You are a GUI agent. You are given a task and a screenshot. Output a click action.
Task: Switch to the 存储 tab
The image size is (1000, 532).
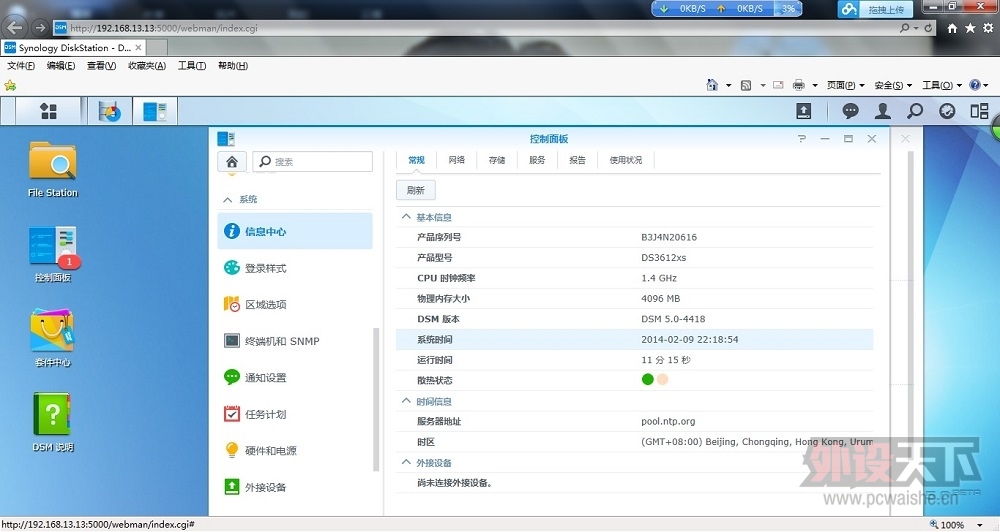497,160
